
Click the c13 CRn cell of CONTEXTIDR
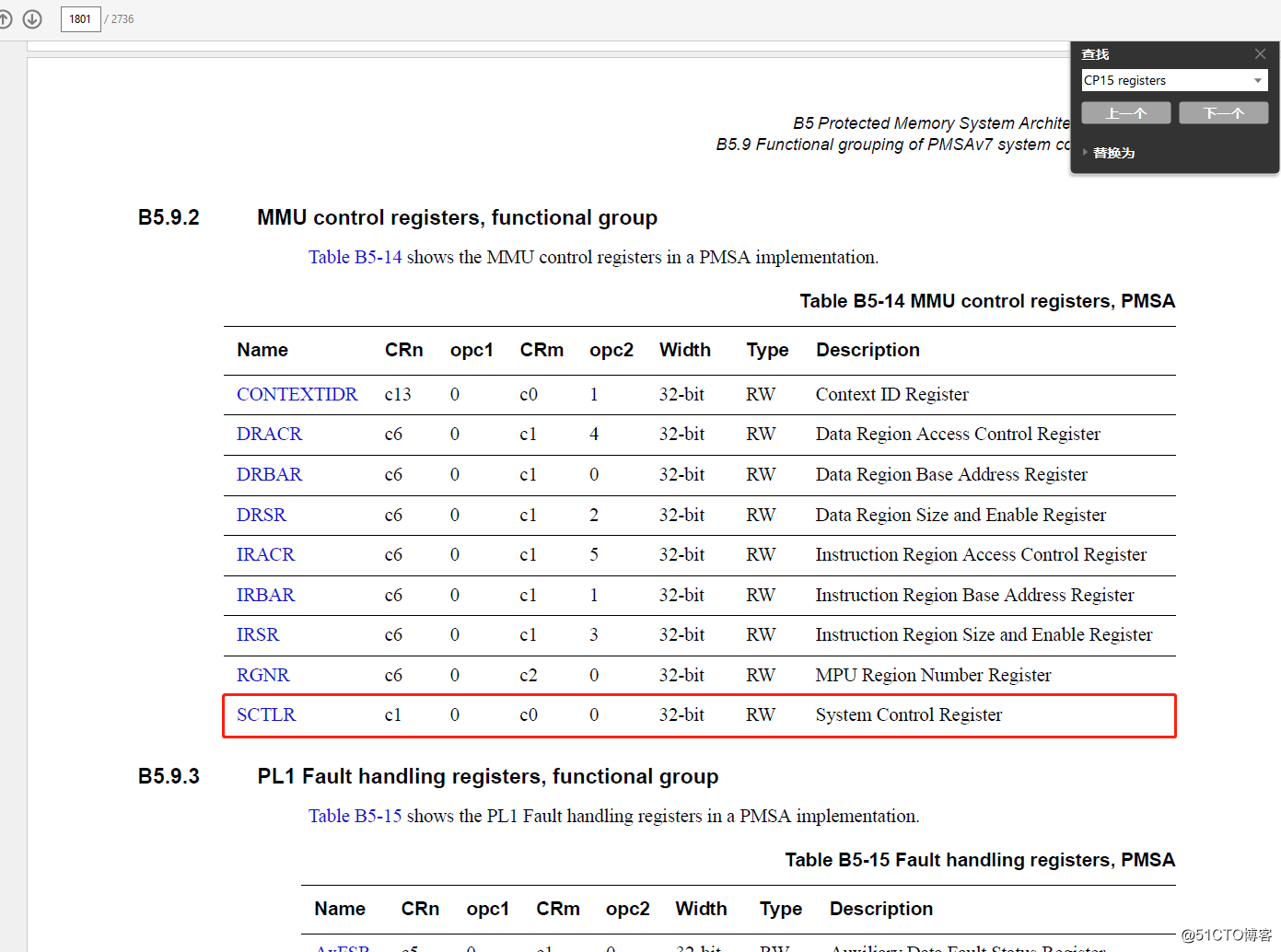tap(398, 394)
